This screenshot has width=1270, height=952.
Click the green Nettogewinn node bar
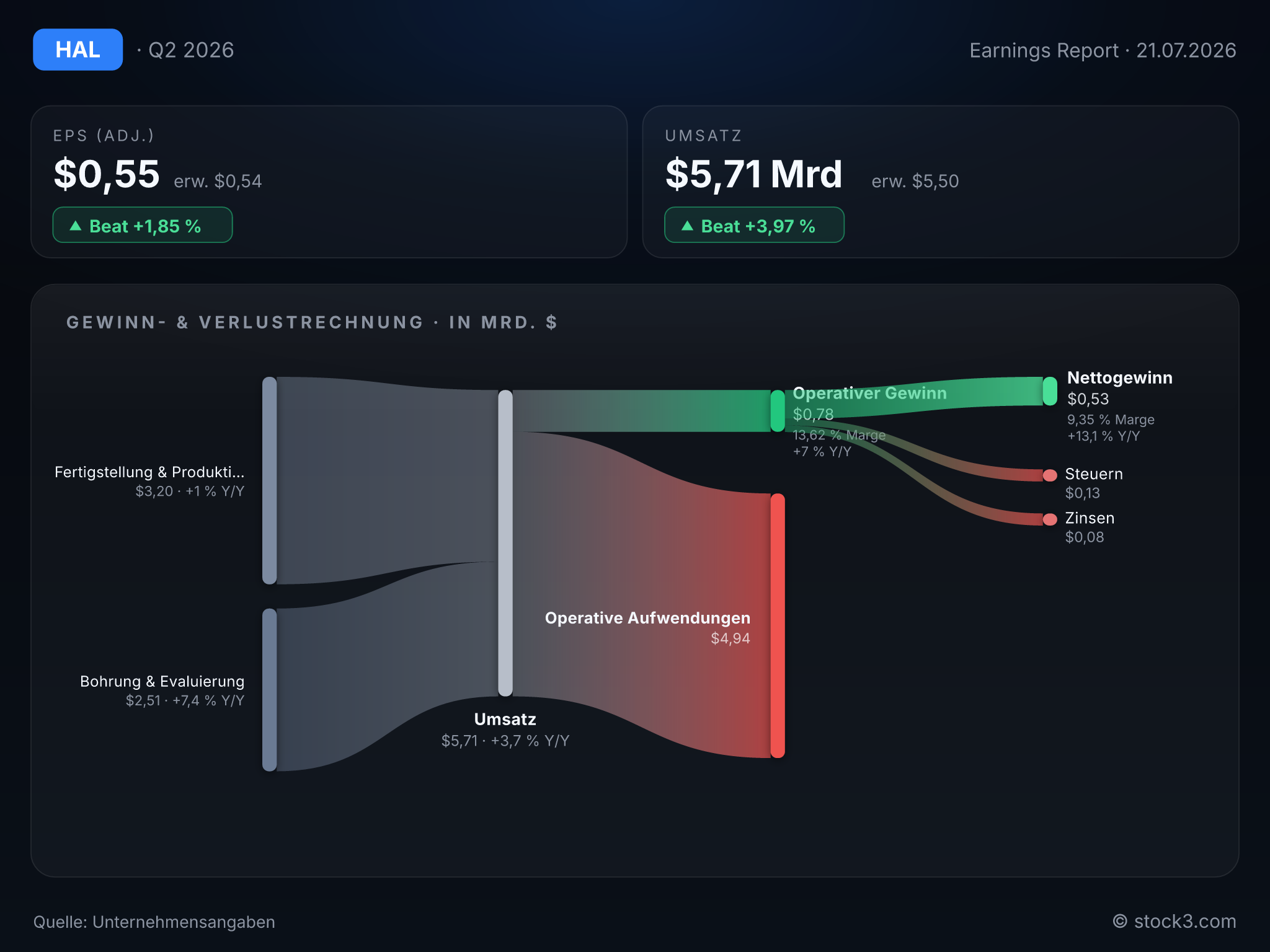coord(1050,391)
